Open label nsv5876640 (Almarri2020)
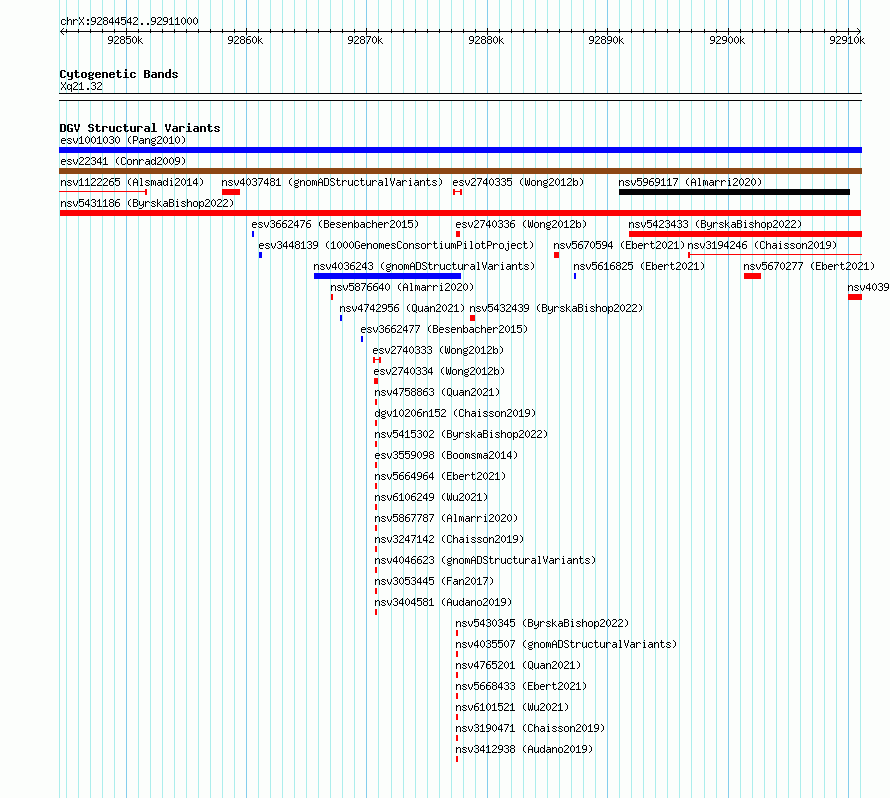The width and height of the screenshot is (890, 798). [x=402, y=287]
